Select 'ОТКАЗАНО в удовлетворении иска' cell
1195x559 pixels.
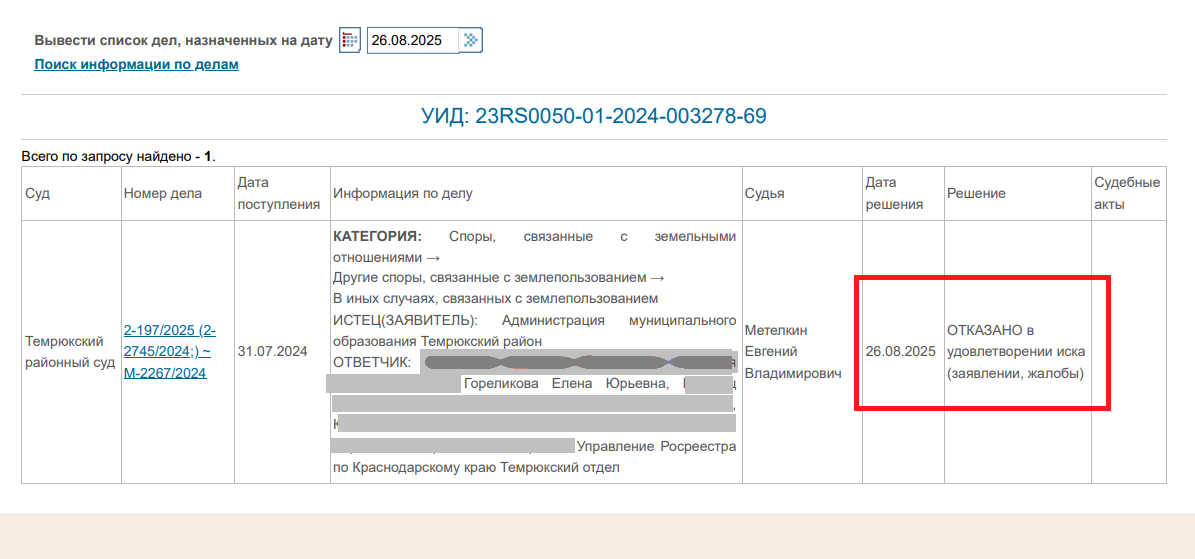[1016, 352]
